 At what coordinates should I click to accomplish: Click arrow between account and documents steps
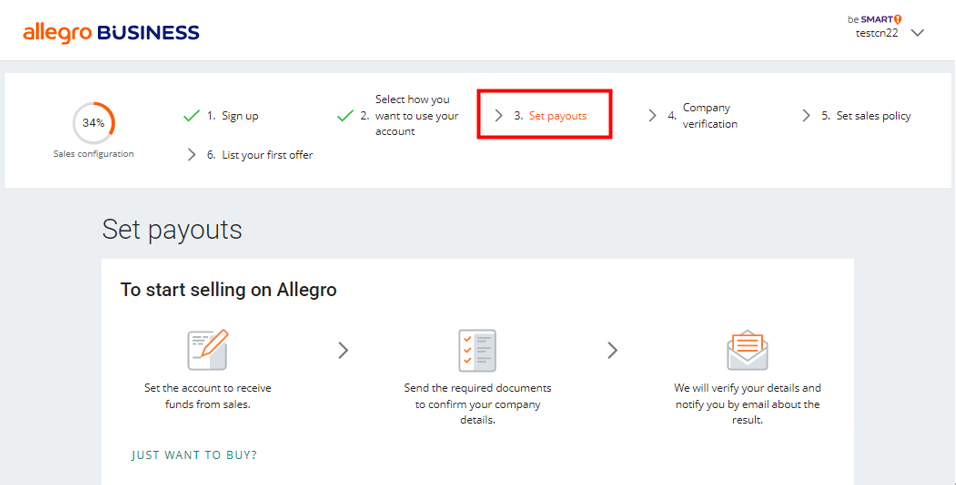pos(343,350)
